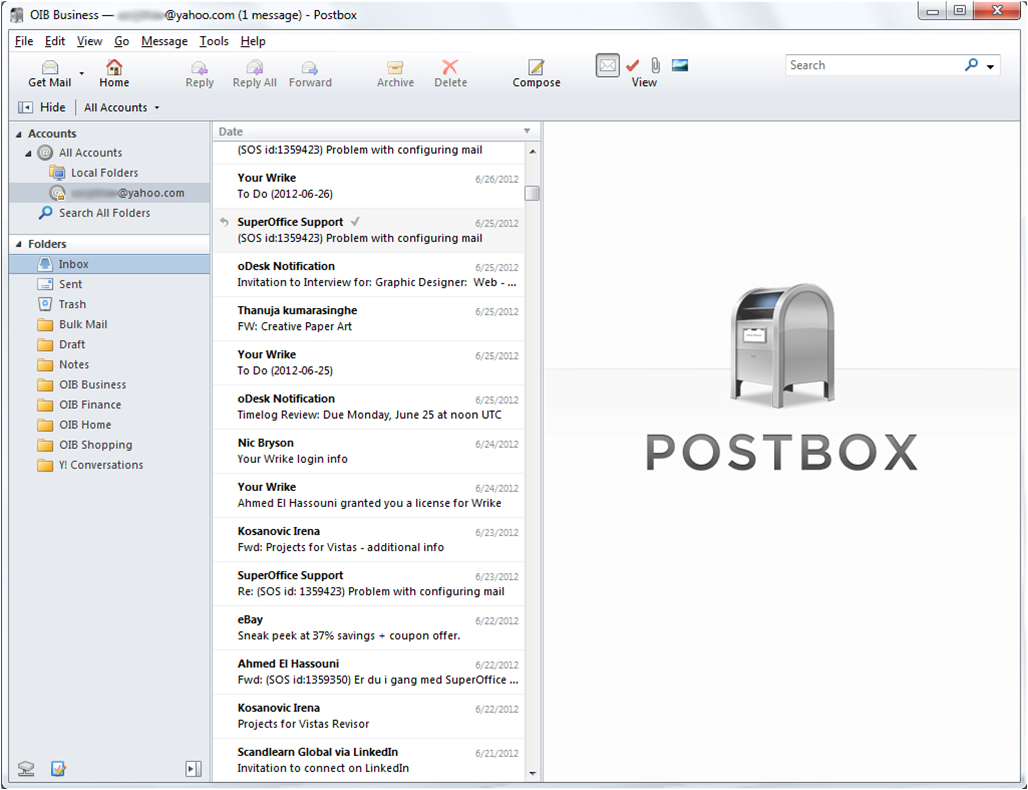Go to the Home toolbar icon
Viewport: 1028px width, 790px height.
point(114,68)
